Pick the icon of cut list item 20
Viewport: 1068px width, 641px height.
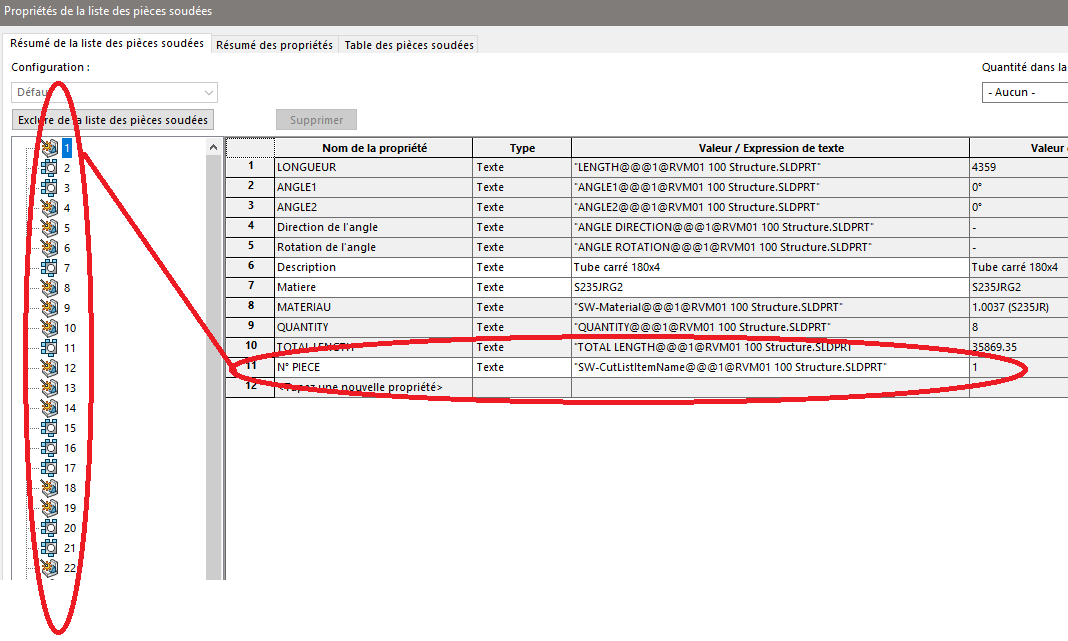[x=49, y=528]
